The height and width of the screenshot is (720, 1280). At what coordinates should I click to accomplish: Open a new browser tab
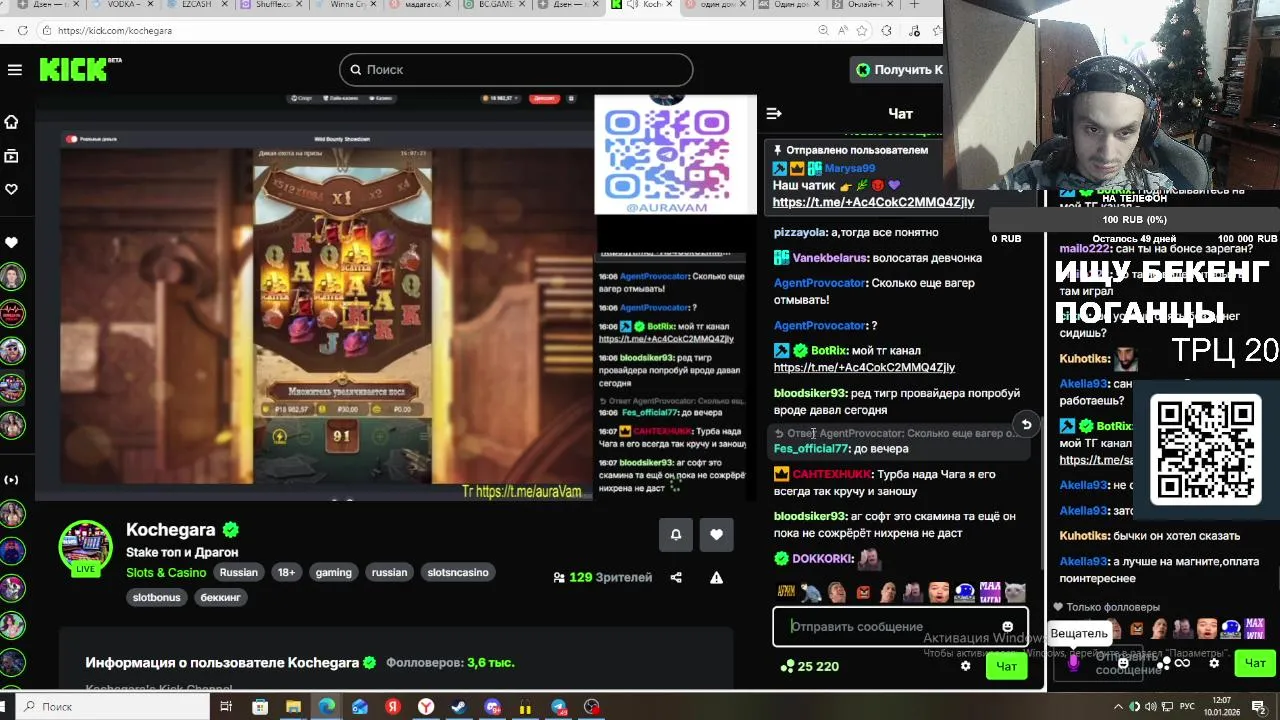[914, 5]
